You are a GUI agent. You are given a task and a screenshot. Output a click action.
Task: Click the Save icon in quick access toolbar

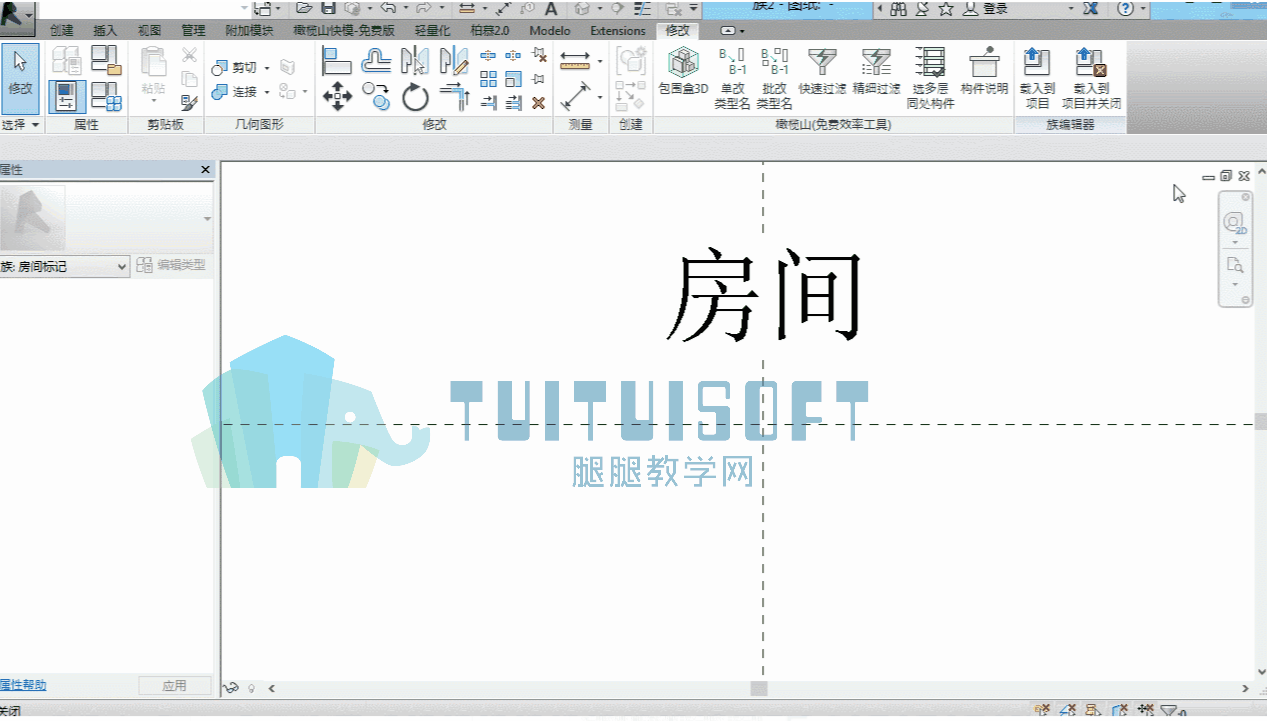(x=328, y=8)
